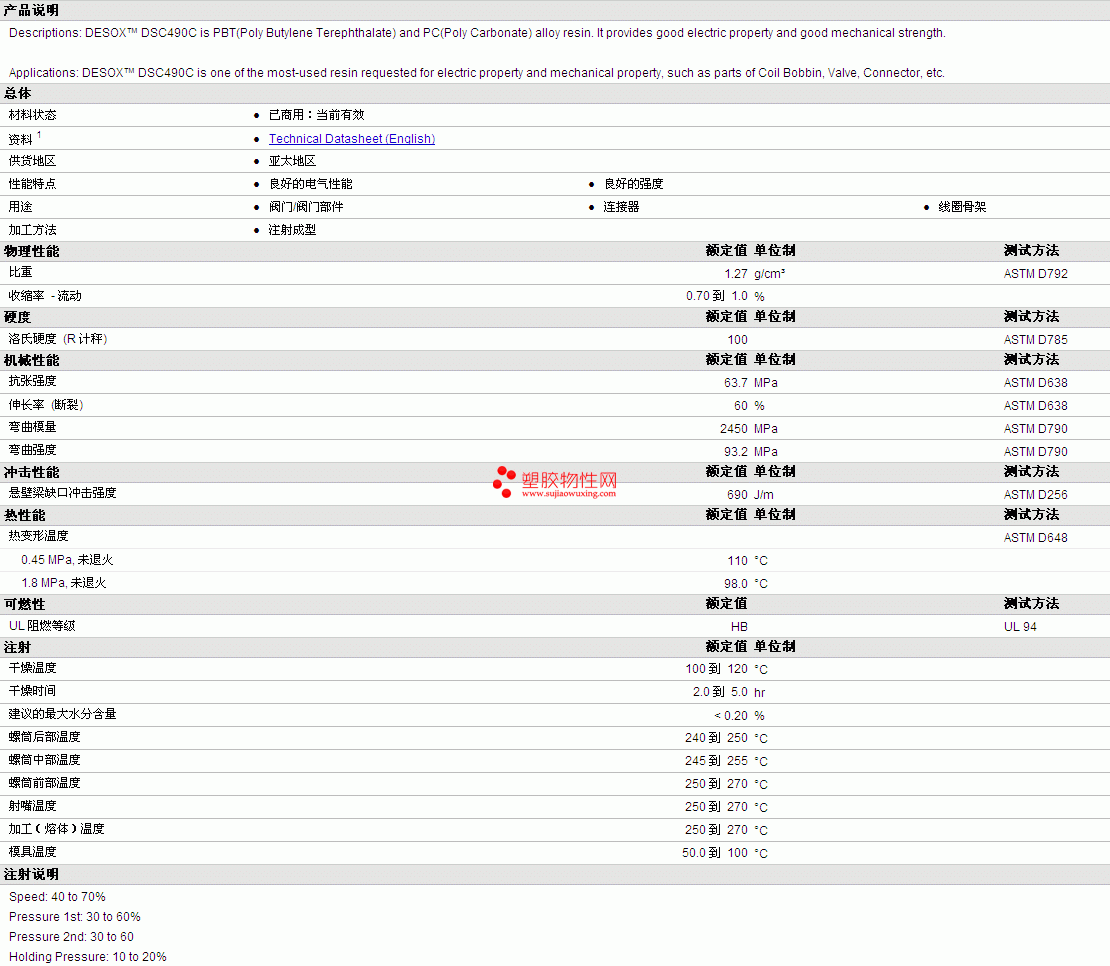Click the 冲击性能 section heading
1110x966 pixels.
32,472
